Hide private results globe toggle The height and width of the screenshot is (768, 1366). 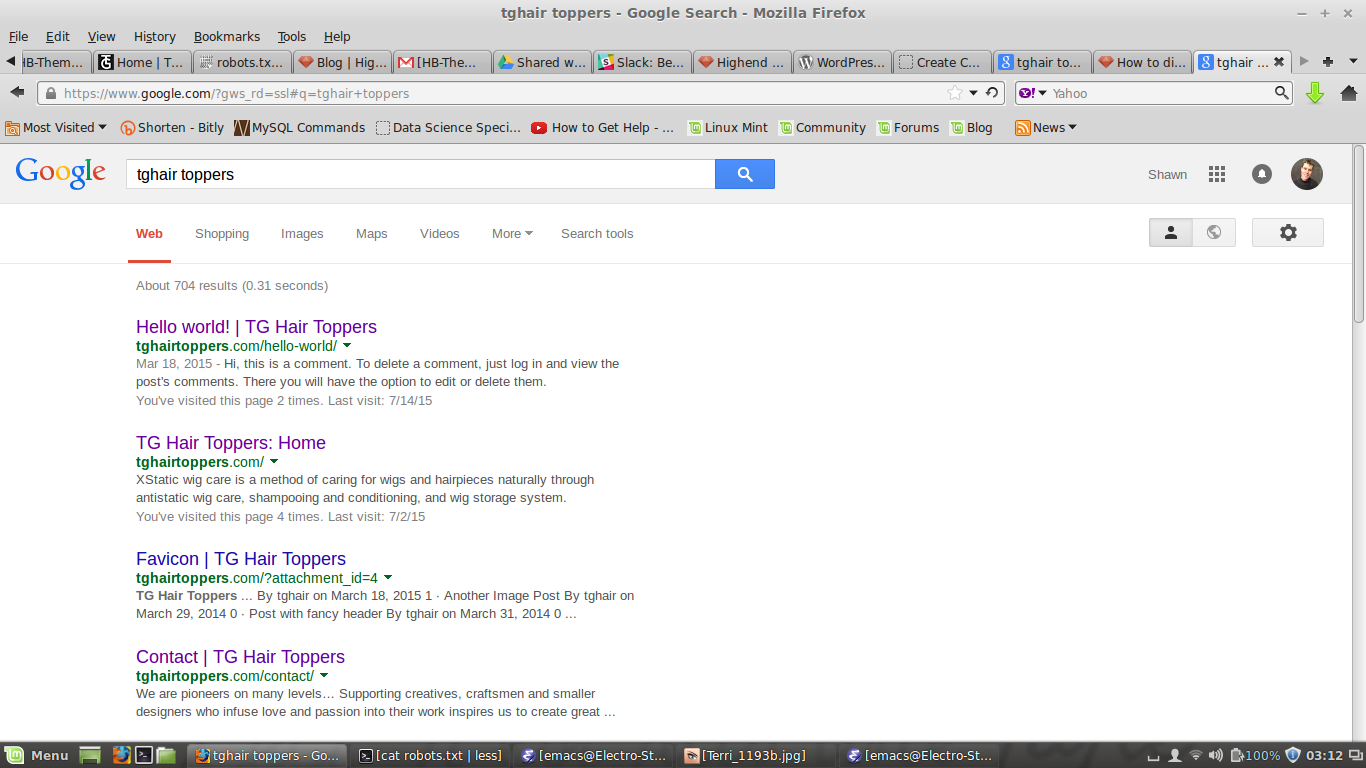point(1214,233)
